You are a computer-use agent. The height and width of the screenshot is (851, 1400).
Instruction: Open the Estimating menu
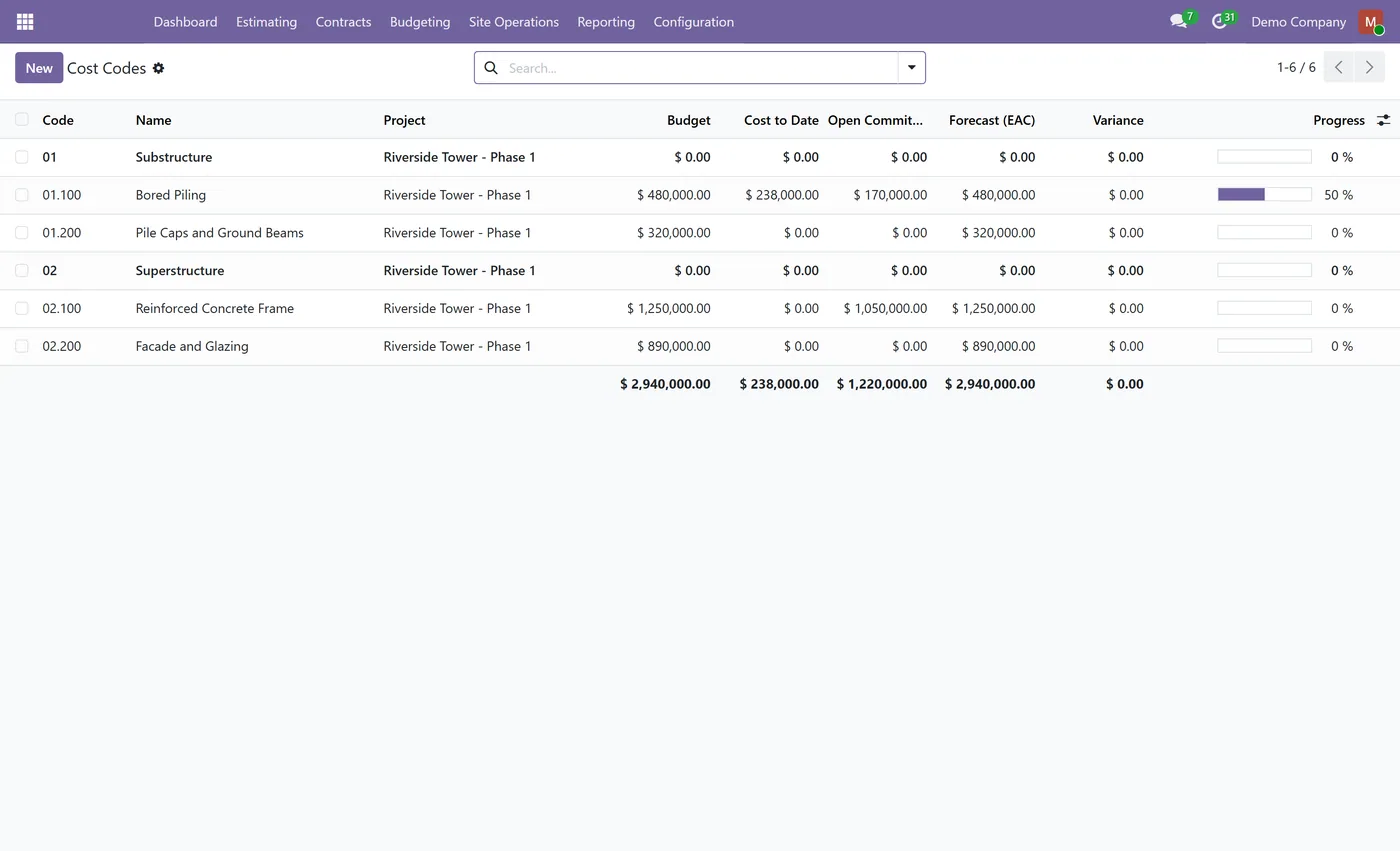click(266, 21)
